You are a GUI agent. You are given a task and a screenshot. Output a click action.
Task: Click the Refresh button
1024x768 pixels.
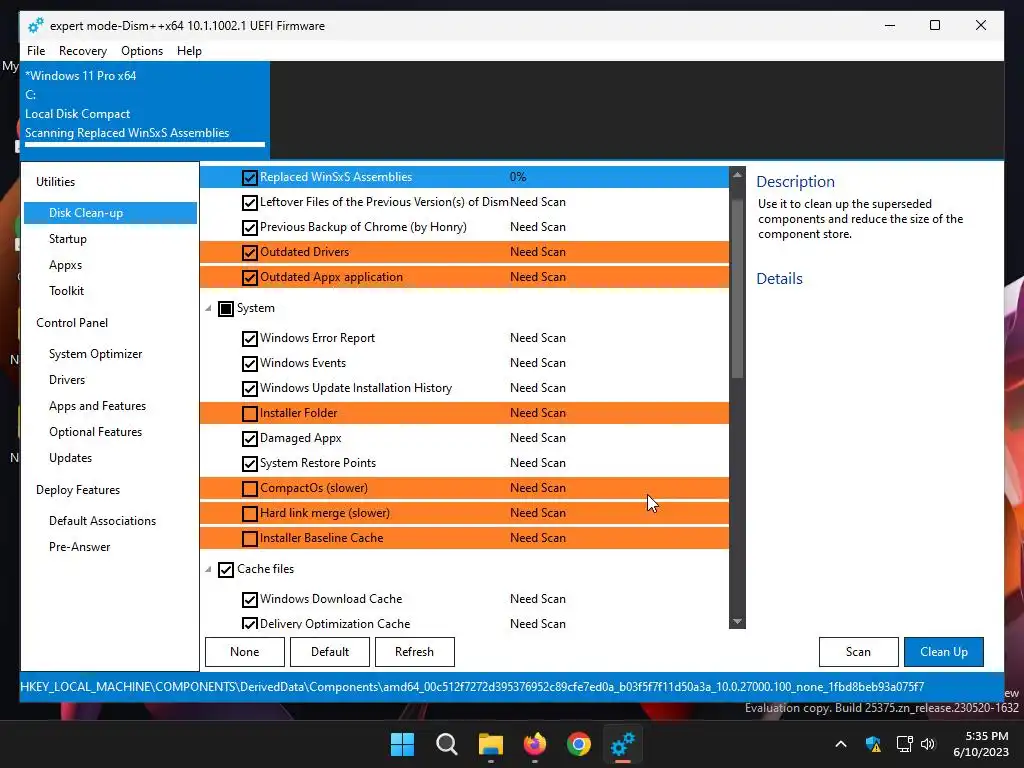point(415,652)
